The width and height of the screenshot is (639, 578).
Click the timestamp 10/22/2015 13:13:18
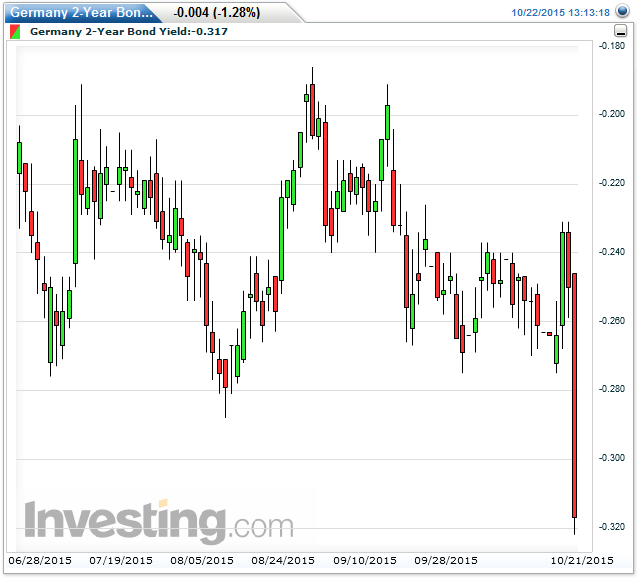(x=560, y=13)
